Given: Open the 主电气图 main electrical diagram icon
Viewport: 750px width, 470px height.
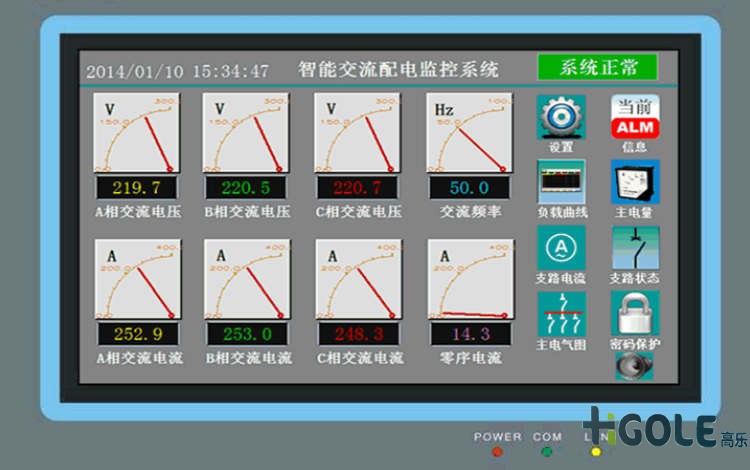Looking at the screenshot, I should [561, 314].
